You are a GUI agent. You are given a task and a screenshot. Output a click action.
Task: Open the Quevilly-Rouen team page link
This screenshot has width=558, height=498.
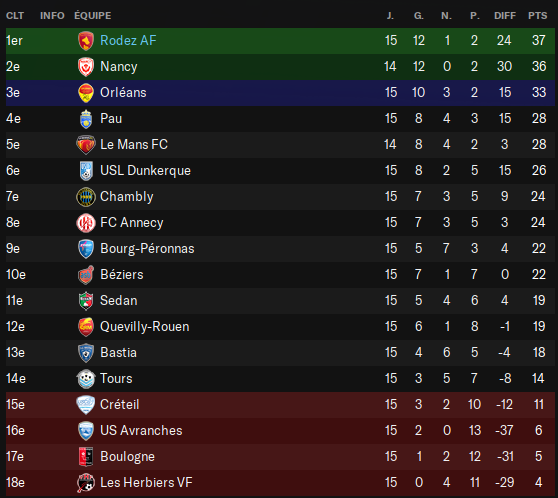coord(144,326)
